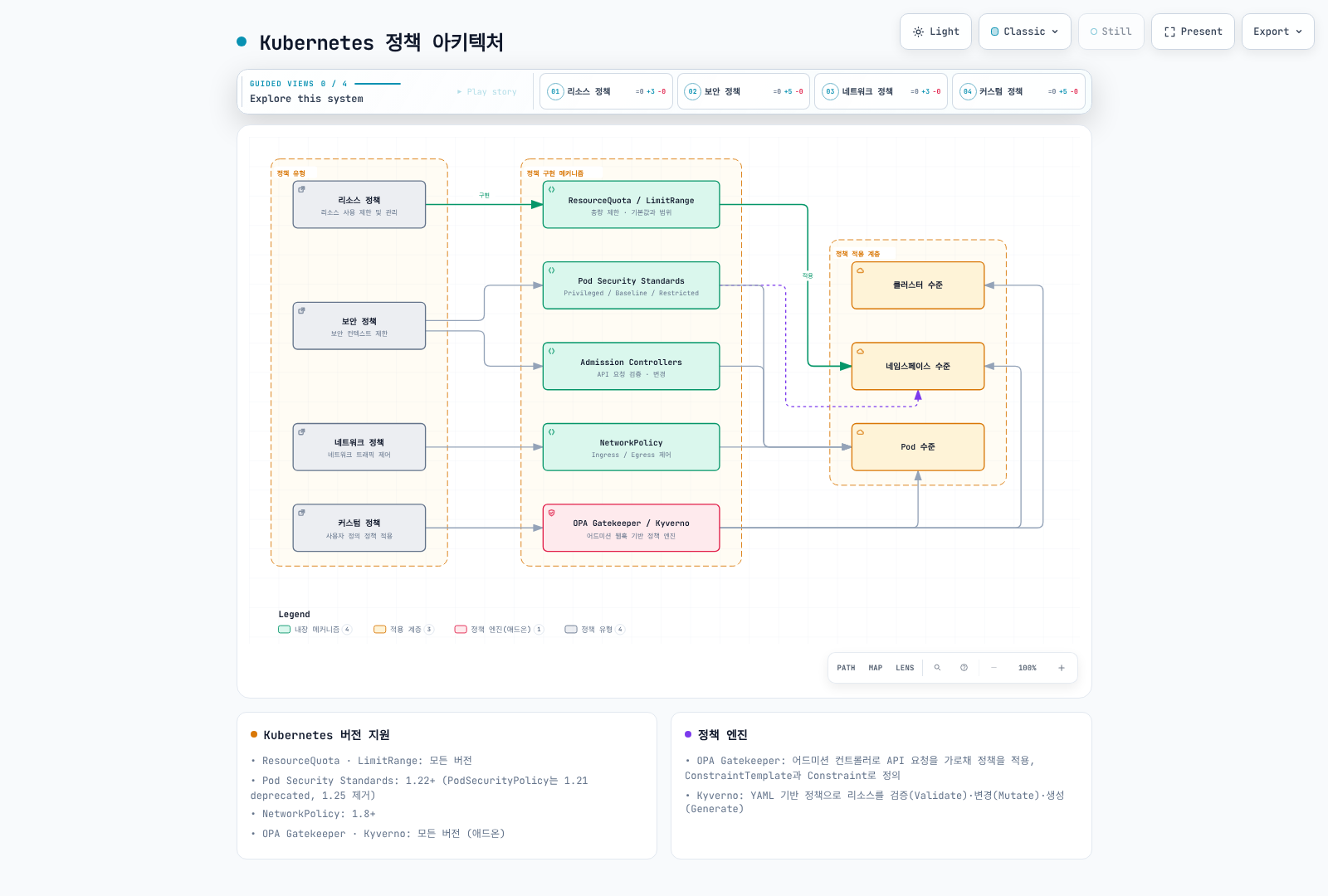Select the ResourceQuota / LimitRange node

tap(631, 205)
